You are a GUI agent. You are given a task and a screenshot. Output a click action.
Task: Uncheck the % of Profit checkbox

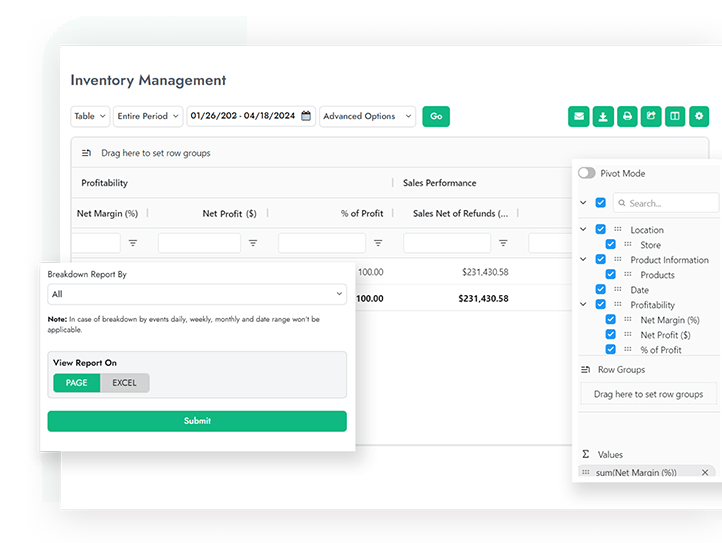point(611,349)
